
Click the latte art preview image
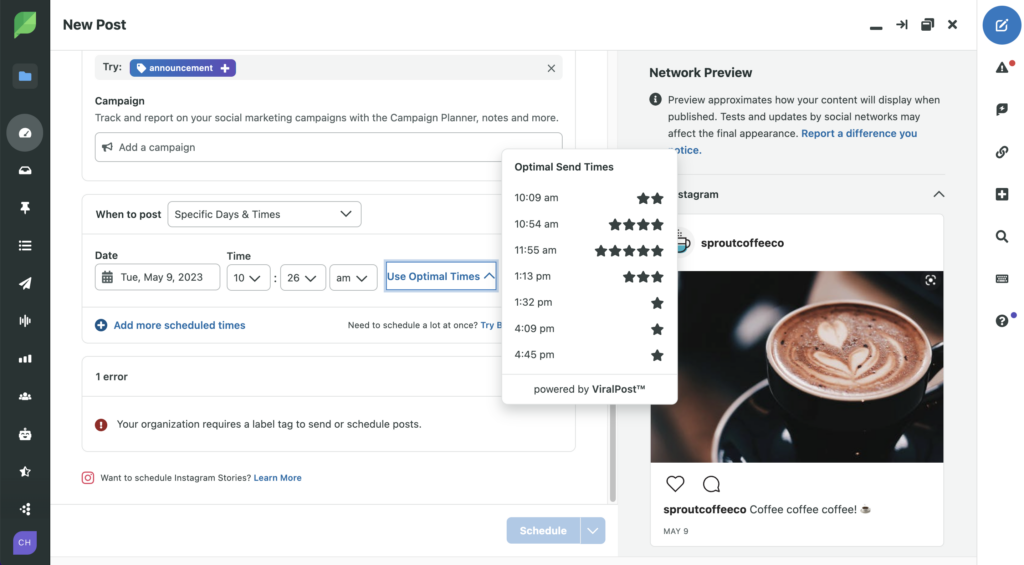coord(797,367)
